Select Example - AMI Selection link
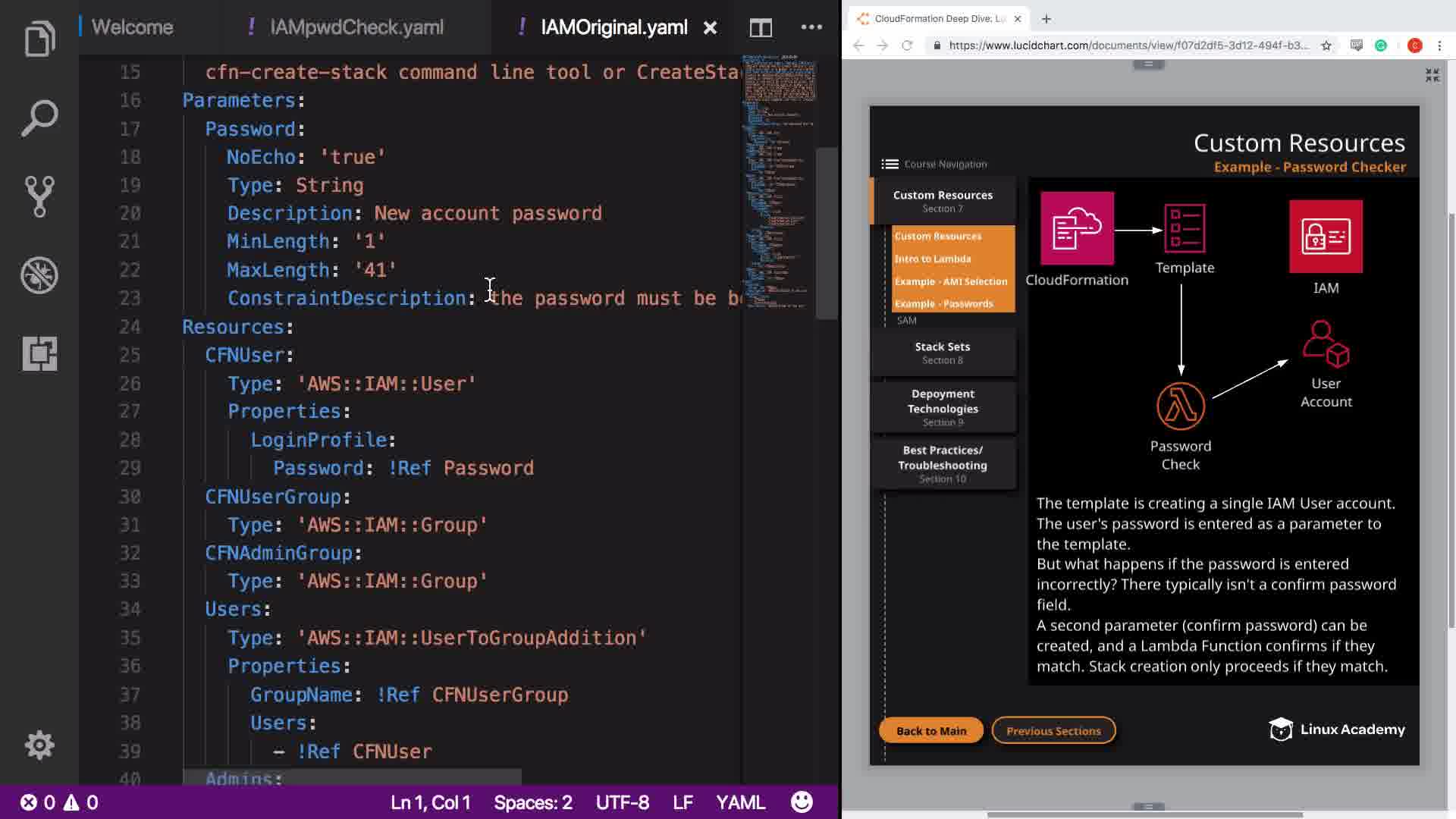The height and width of the screenshot is (819, 1456). pos(950,281)
